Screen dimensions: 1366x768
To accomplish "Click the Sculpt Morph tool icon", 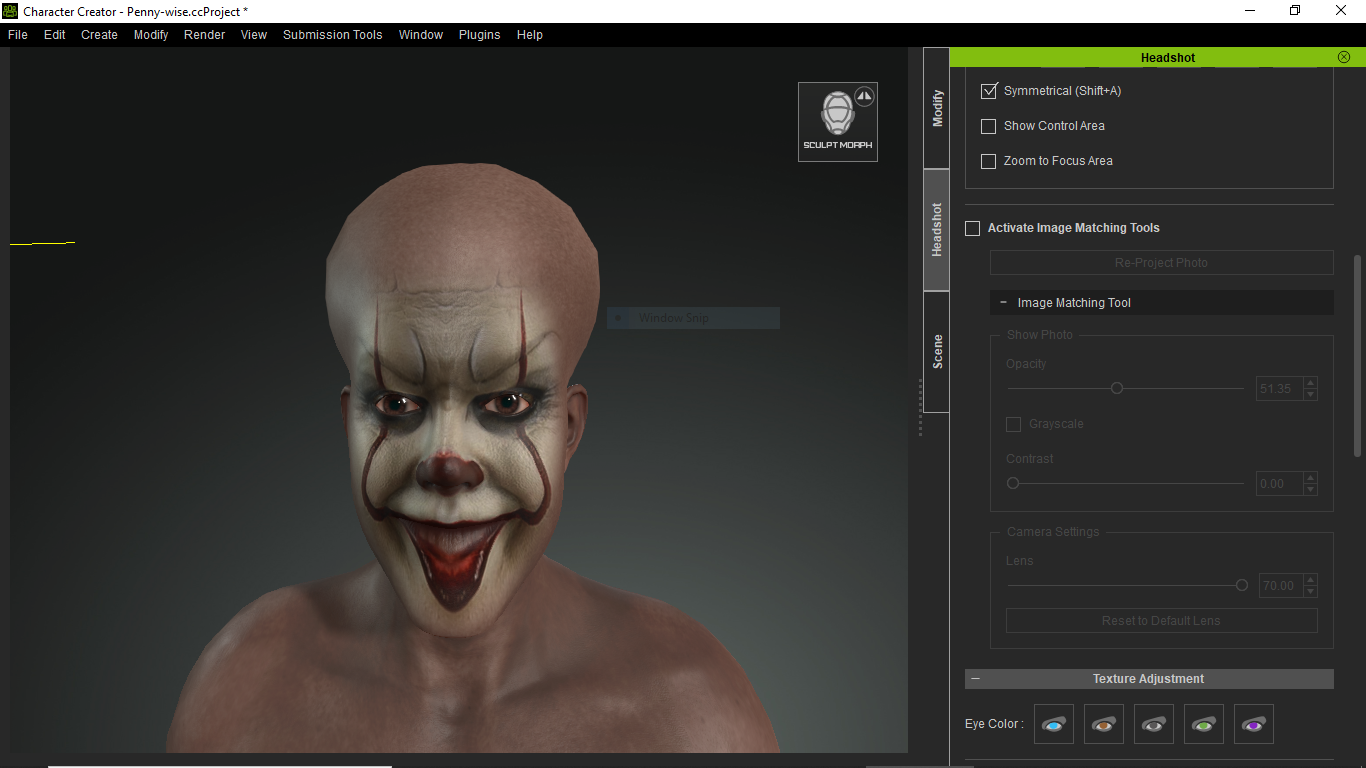I will (x=837, y=121).
